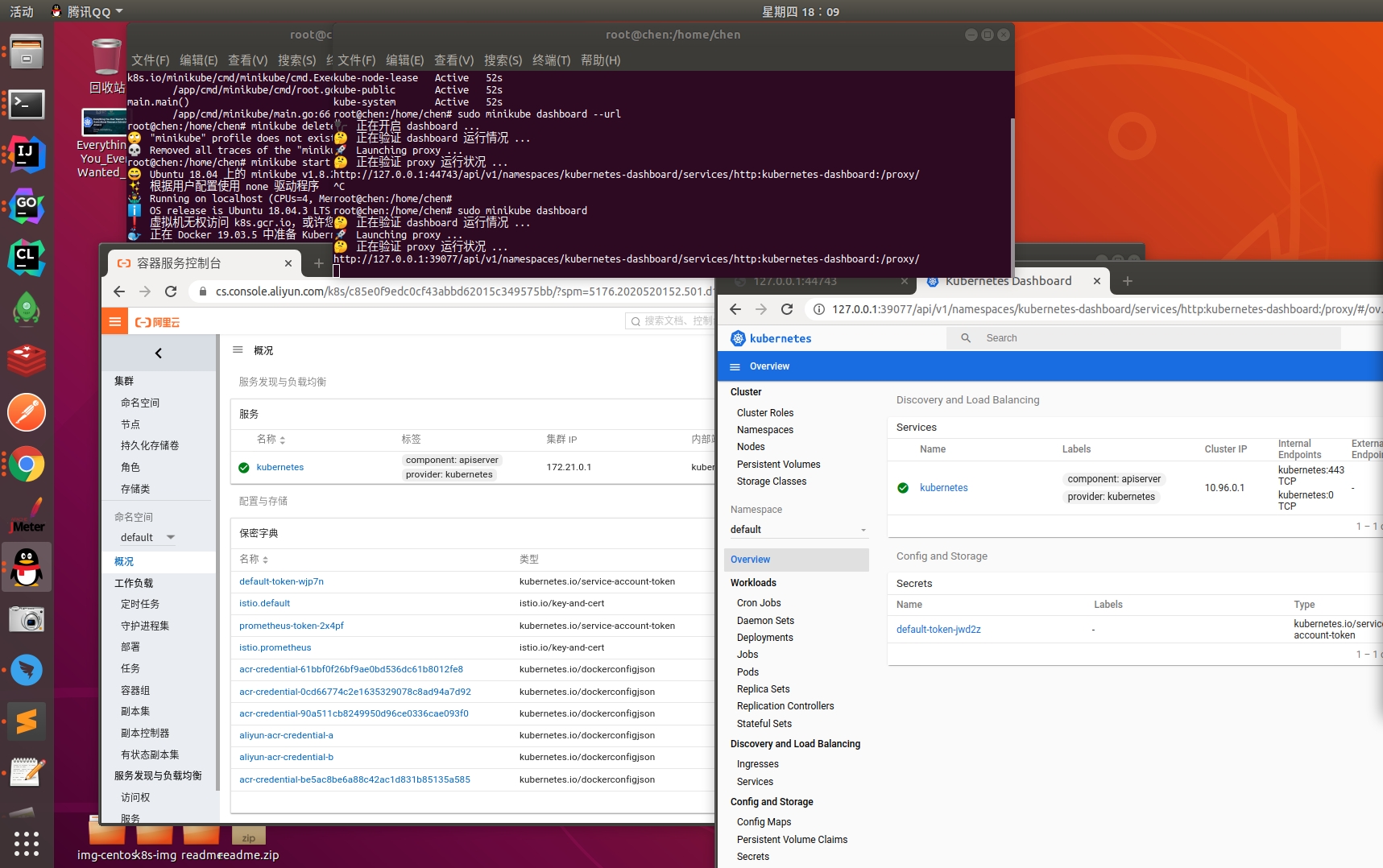
Task: Select 命名空间 under 集群 in Aliyun sidebar
Action: [x=140, y=403]
